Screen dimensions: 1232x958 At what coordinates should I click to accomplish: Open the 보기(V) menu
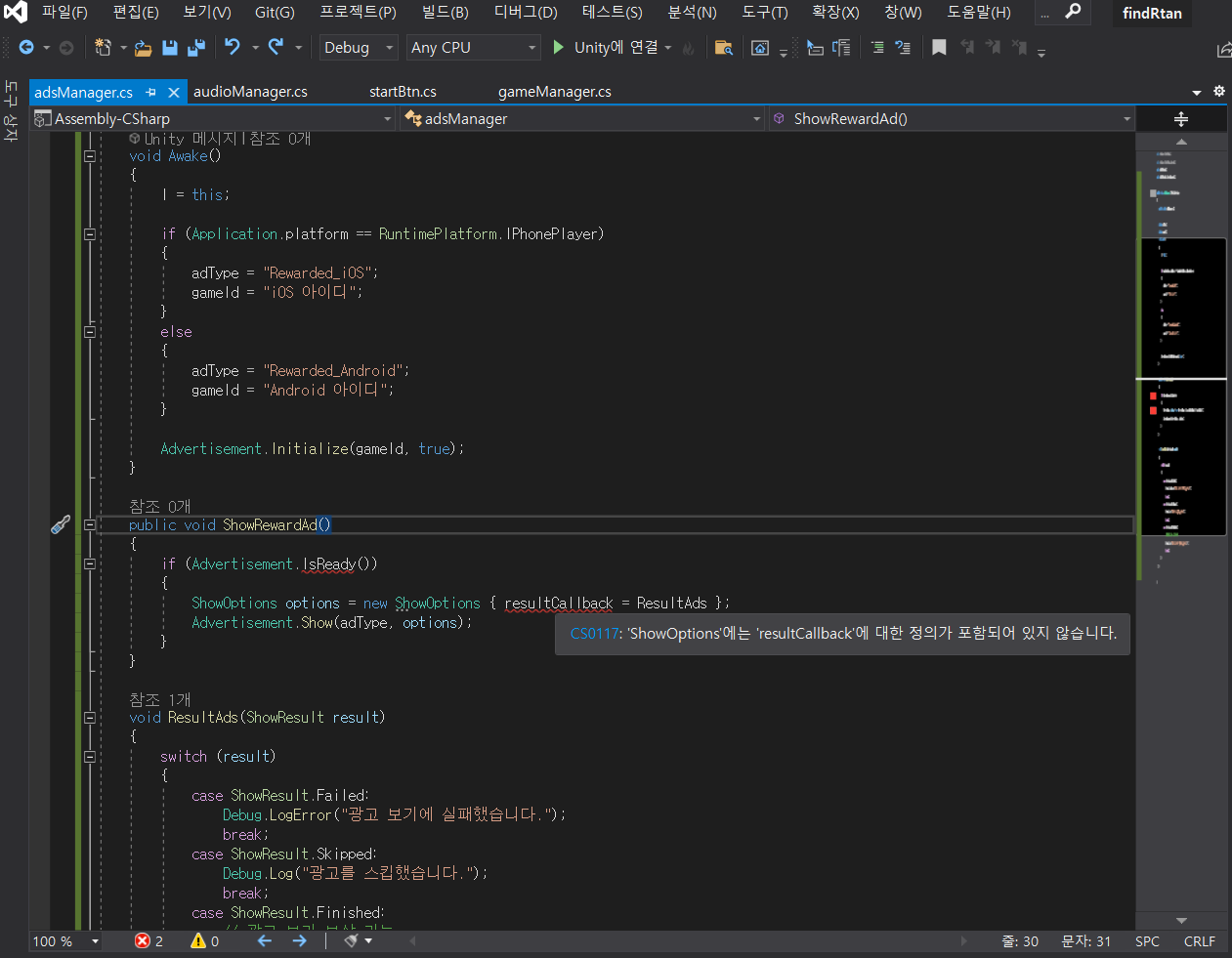(x=207, y=12)
